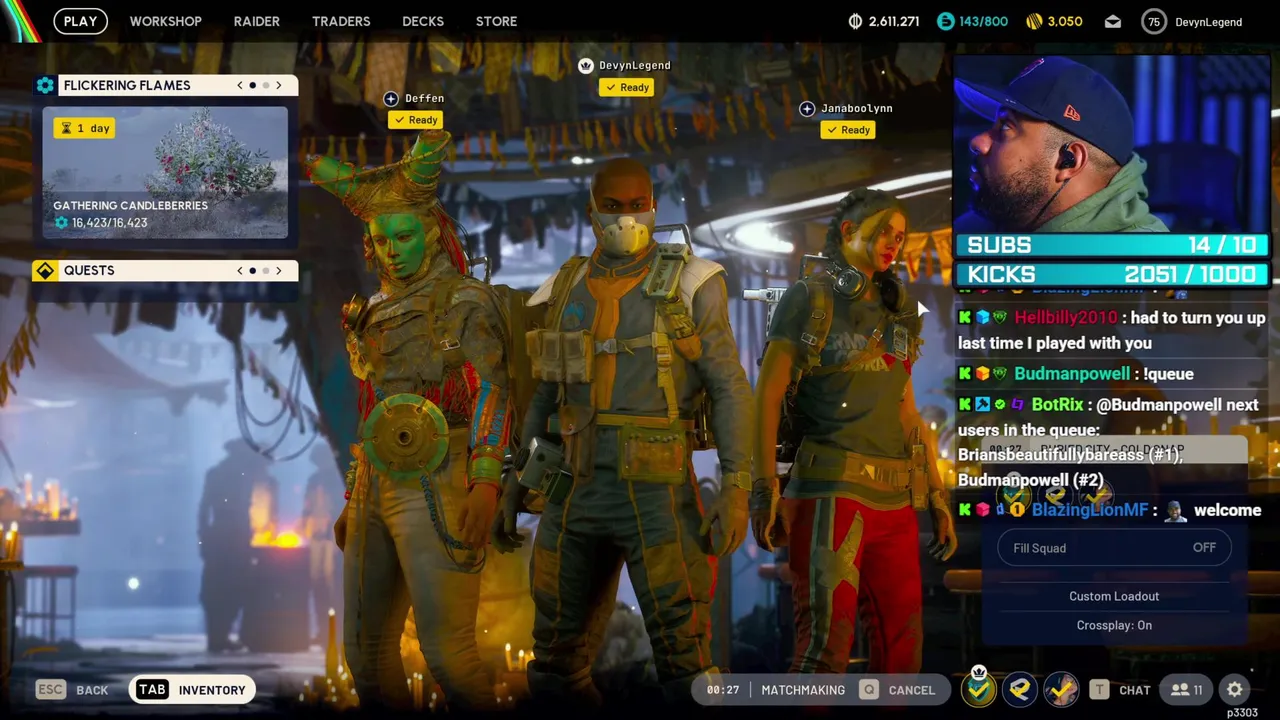
Task: Open the DevynLegend profile name in the top bar
Action: coord(1208,22)
